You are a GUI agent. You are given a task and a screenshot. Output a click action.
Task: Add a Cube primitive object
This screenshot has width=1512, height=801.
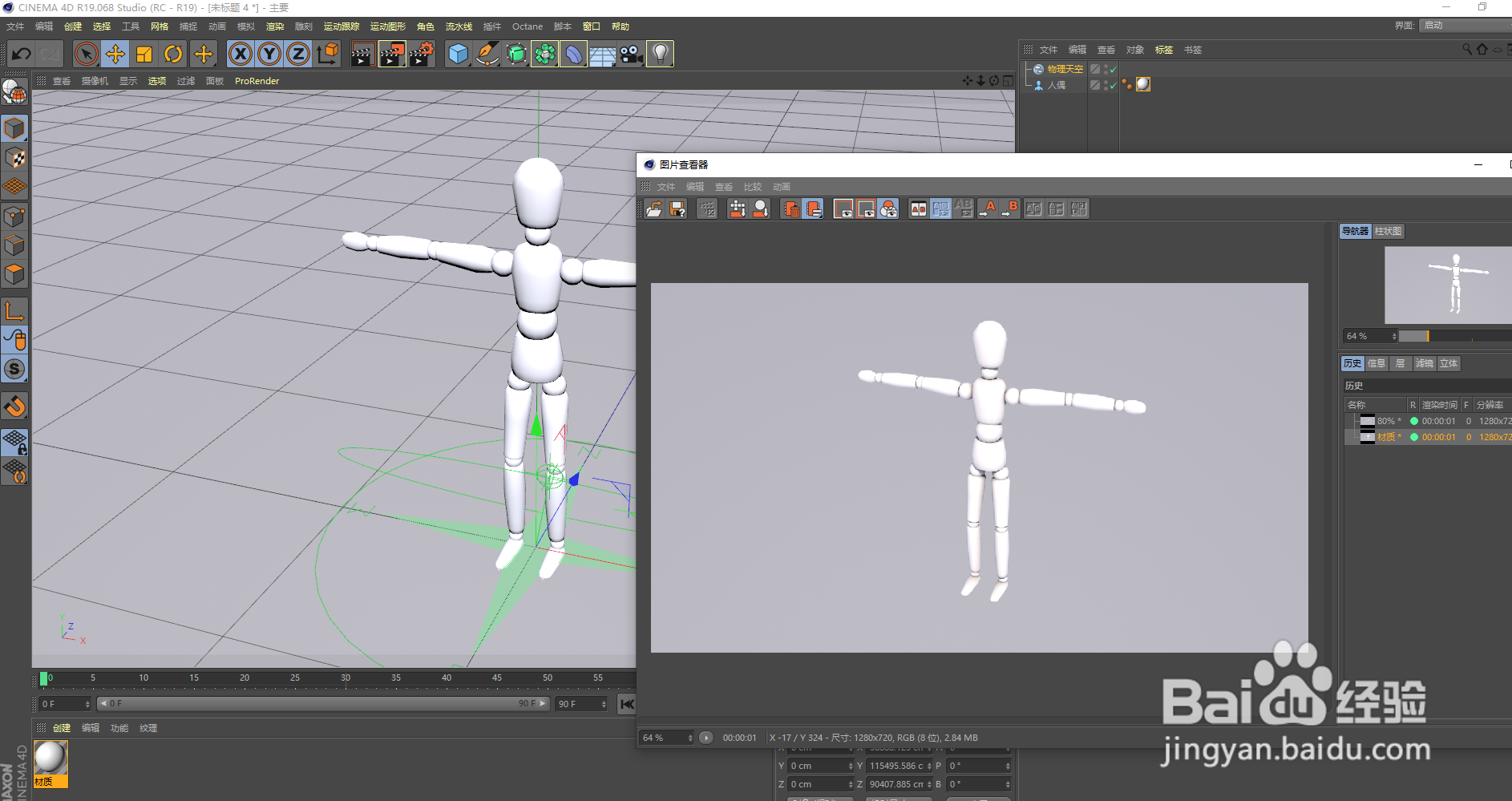[458, 55]
